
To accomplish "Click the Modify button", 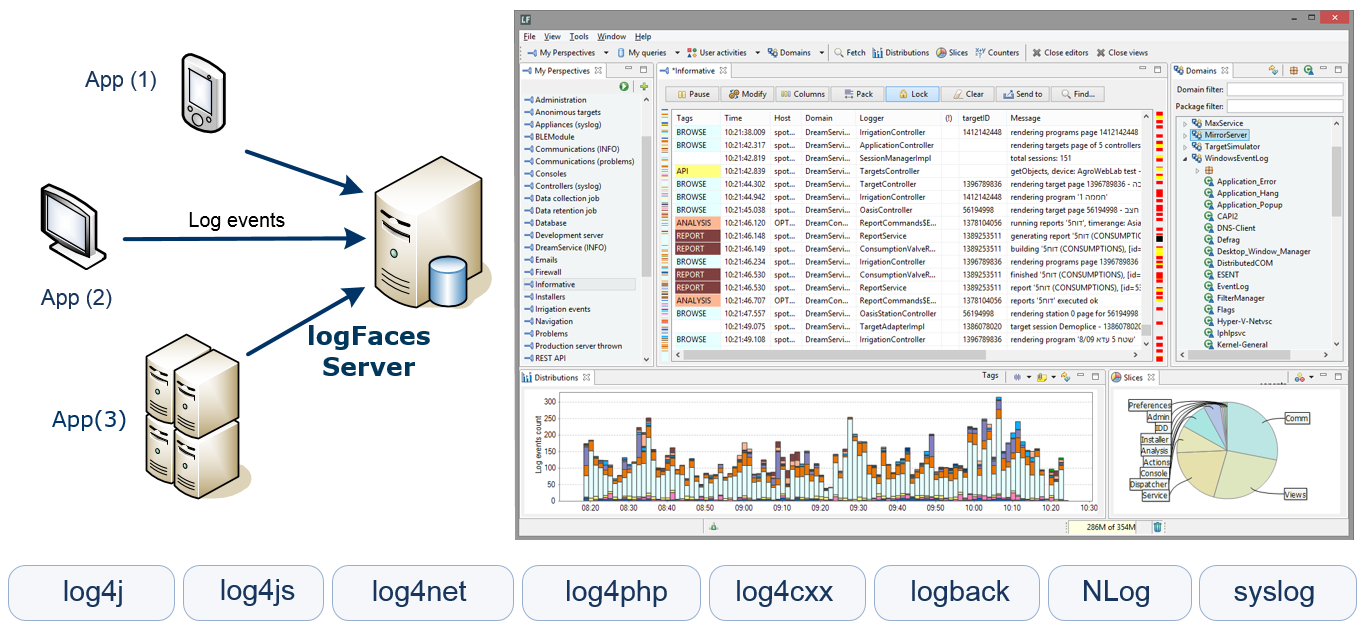I will tap(747, 94).
